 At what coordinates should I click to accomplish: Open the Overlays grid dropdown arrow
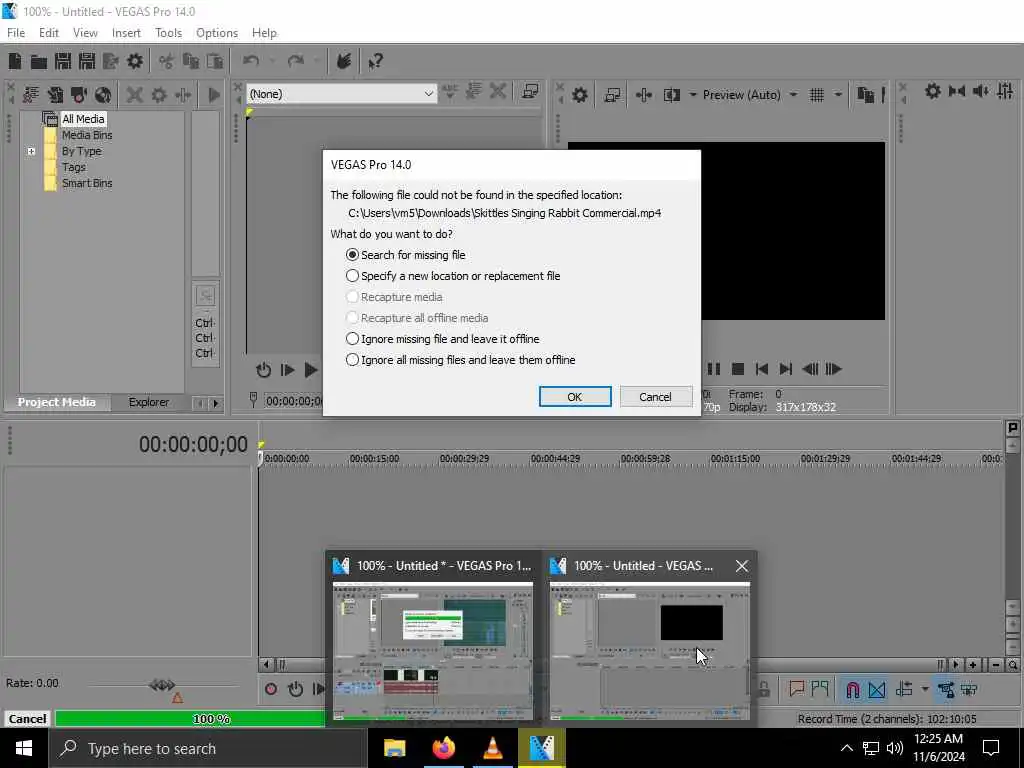pyautogui.click(x=837, y=95)
